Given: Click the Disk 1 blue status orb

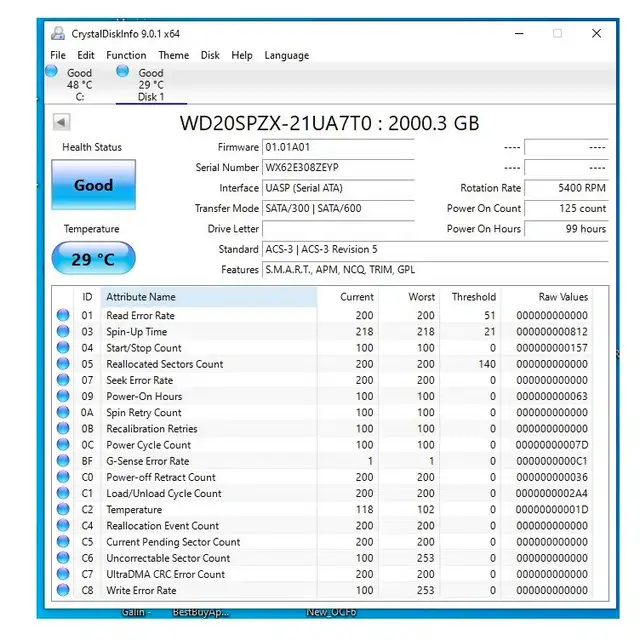Looking at the screenshot, I should (x=122, y=71).
